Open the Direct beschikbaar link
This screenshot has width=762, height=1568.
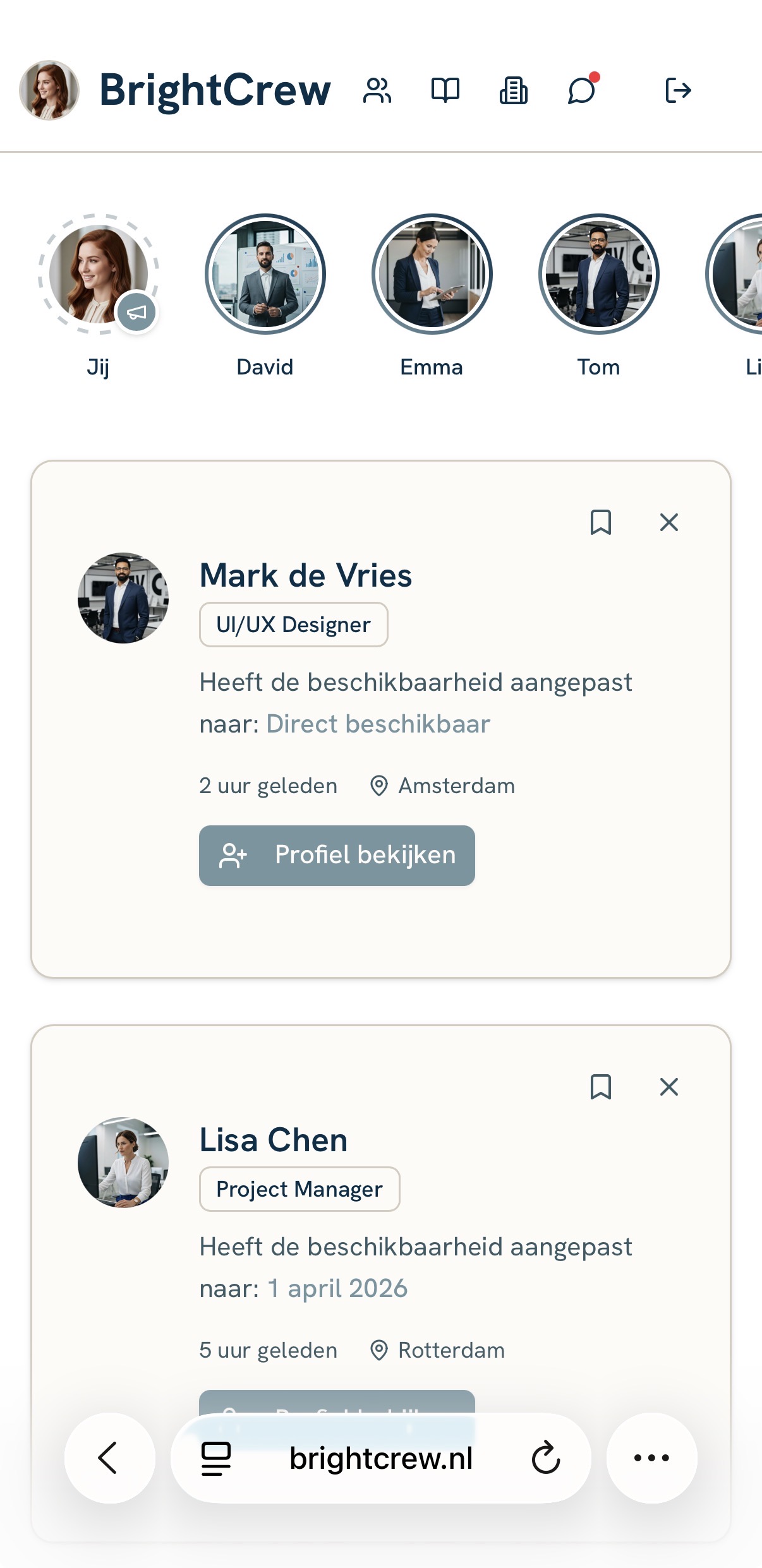[x=378, y=724]
